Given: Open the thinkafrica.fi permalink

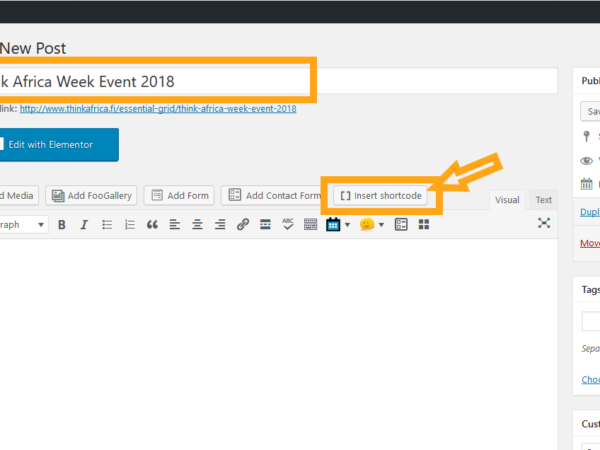Looking at the screenshot, I should click(x=158, y=109).
